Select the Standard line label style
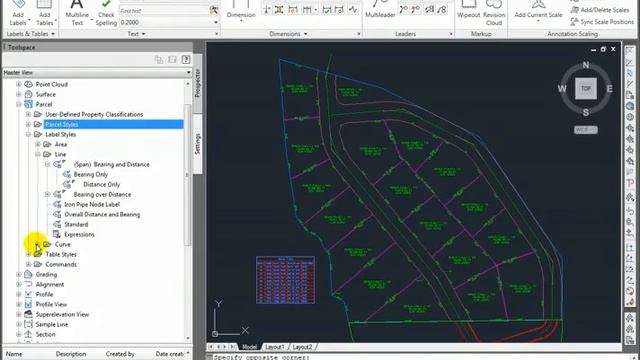This screenshot has width=640, height=360. pos(76,224)
